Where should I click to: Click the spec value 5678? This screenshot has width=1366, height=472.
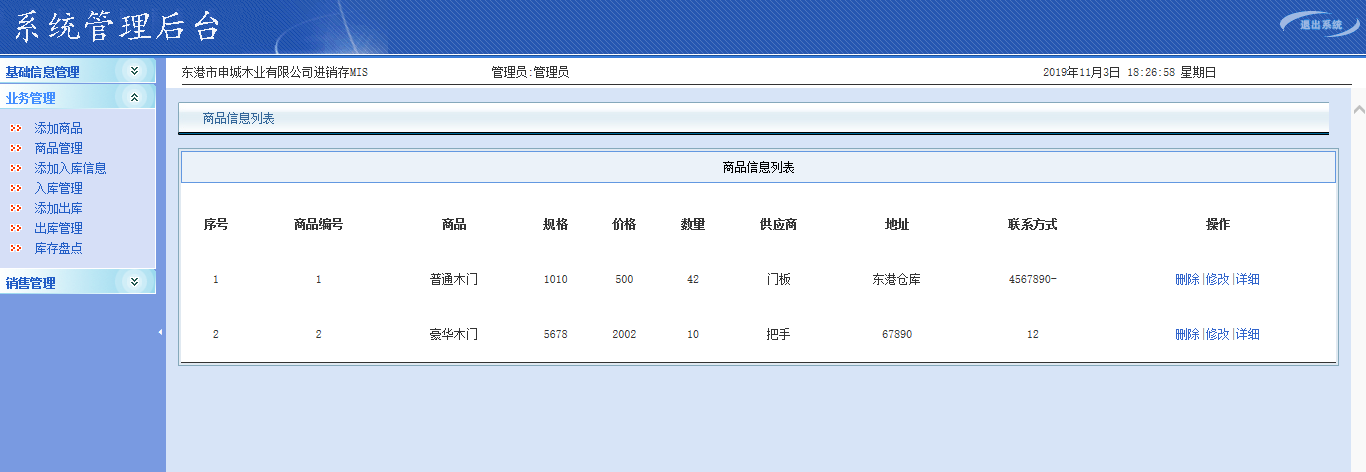click(555, 334)
